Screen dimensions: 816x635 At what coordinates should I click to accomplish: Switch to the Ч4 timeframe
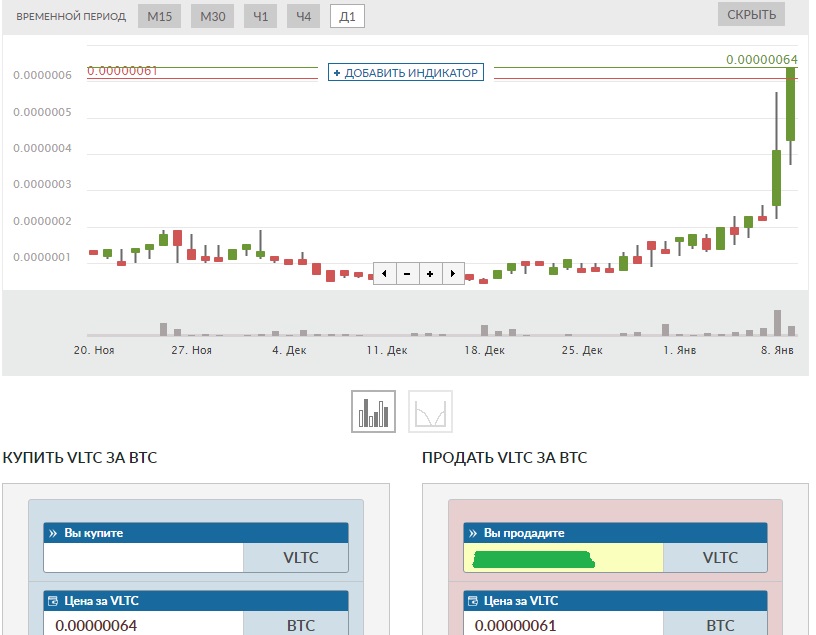[x=303, y=17]
